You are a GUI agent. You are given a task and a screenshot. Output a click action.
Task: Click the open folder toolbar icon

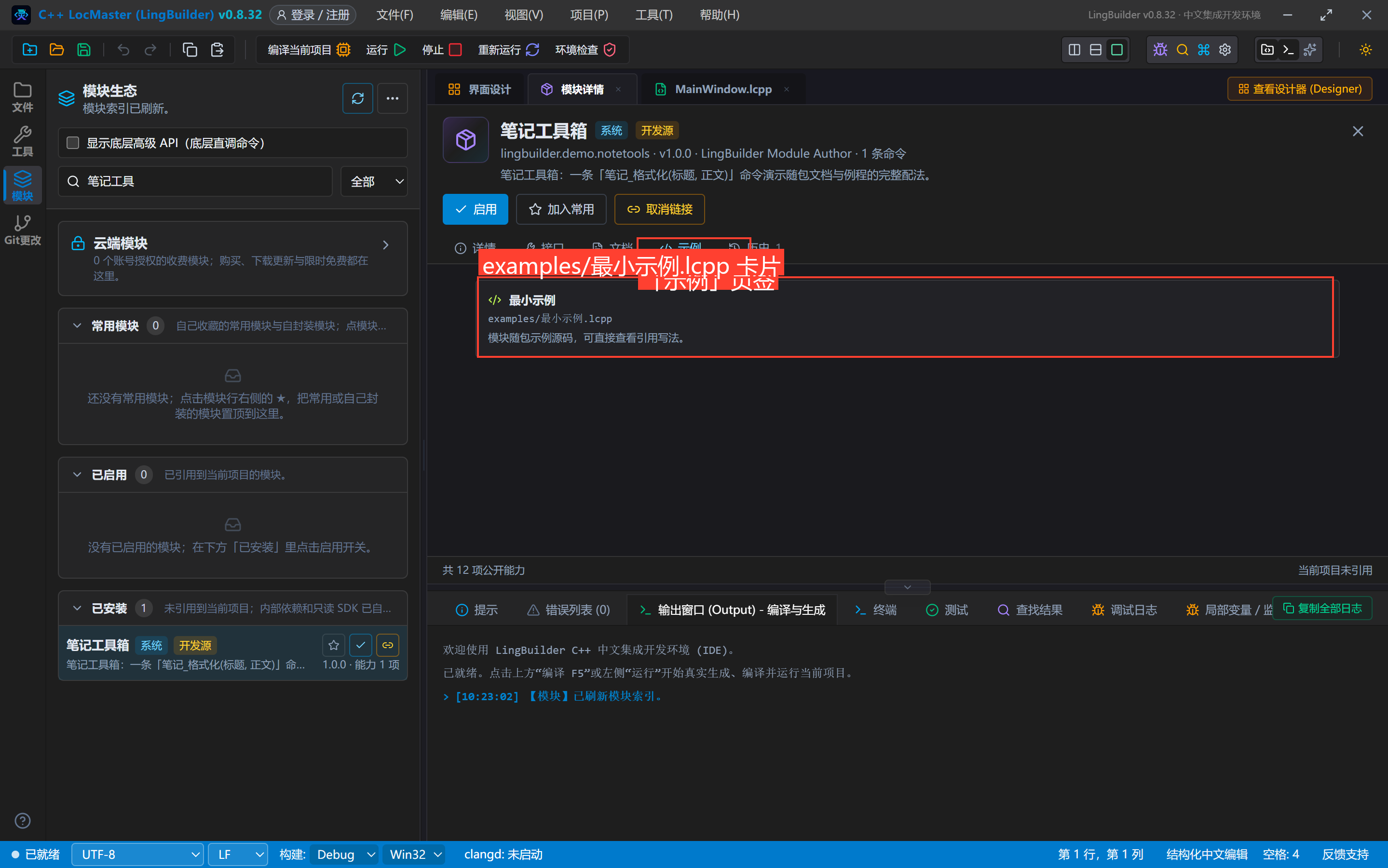pyautogui.click(x=57, y=50)
